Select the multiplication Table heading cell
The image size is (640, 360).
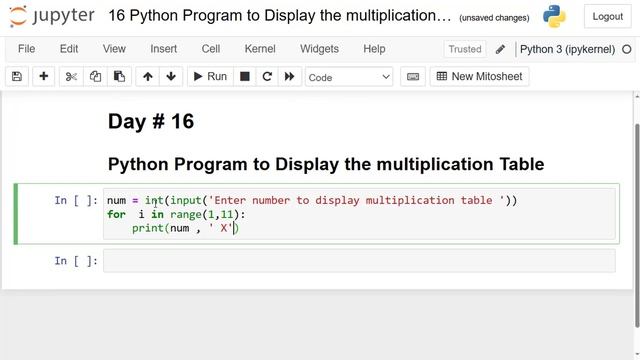[x=326, y=164]
